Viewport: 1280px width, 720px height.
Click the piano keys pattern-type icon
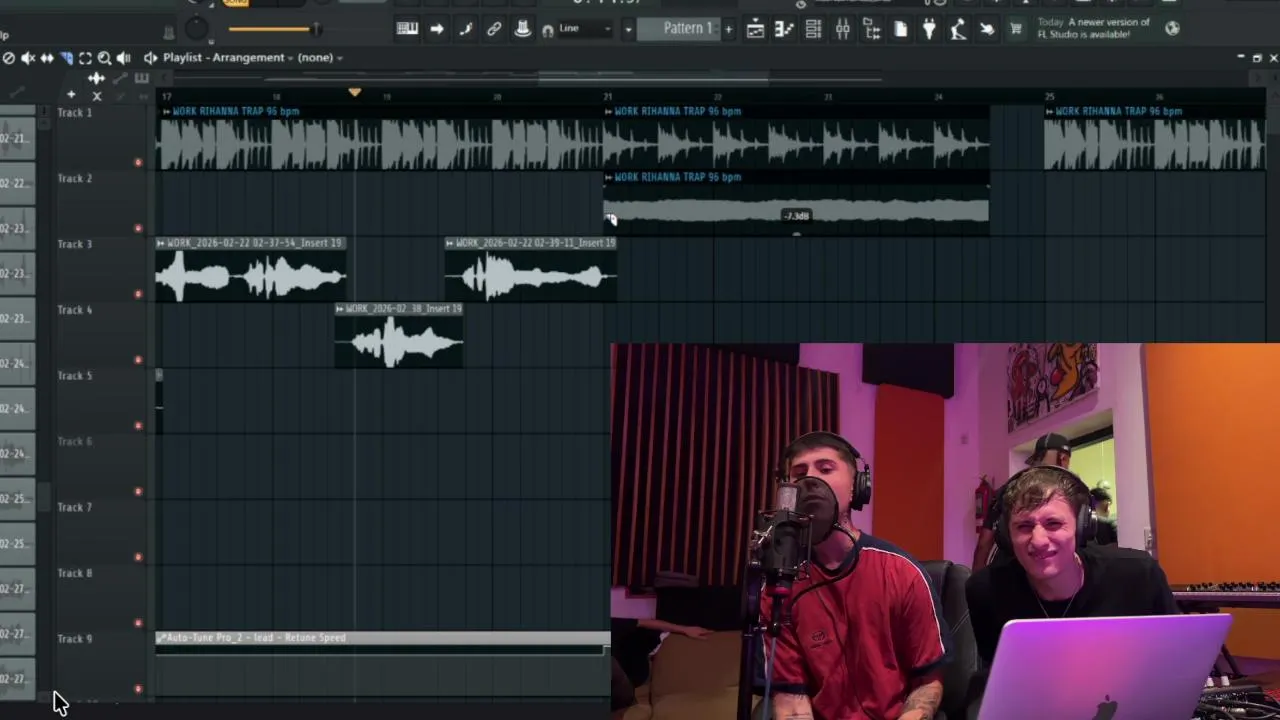(141, 78)
